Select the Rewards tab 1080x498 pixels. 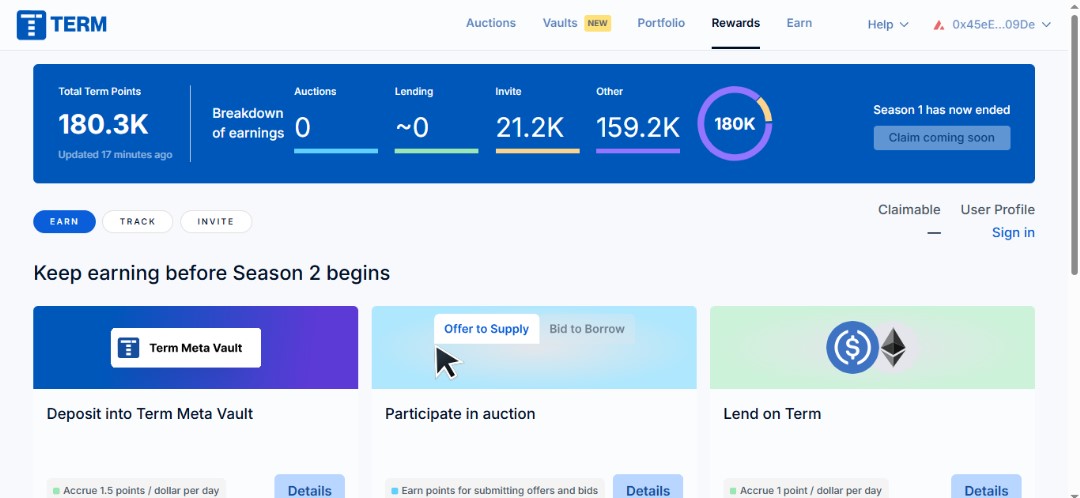click(736, 23)
